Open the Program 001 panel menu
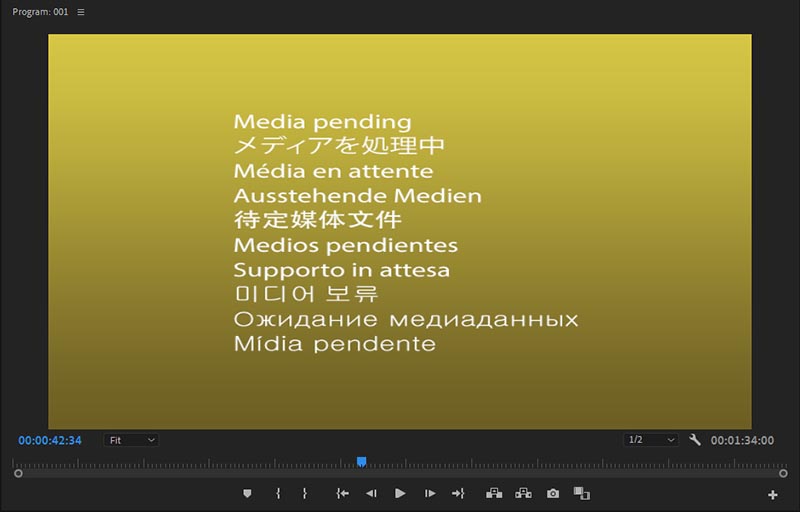This screenshot has width=800, height=512. (81, 12)
